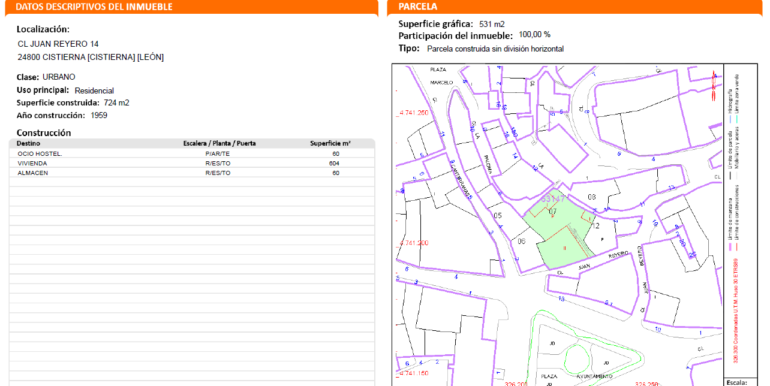The height and width of the screenshot is (386, 770).
Task: Click the 'Destino' column header
Action: 28,143
